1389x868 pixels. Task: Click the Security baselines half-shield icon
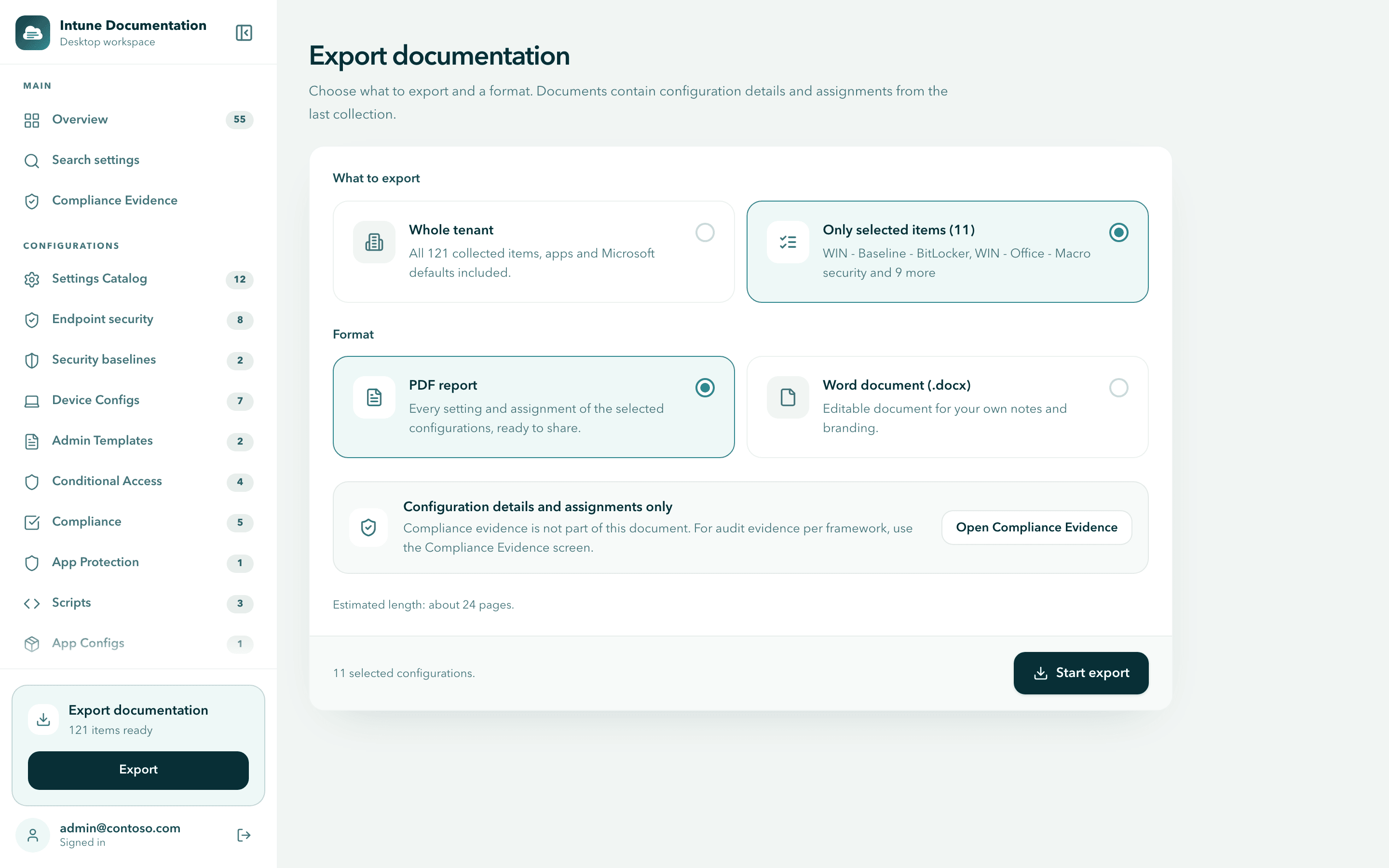[31, 361]
